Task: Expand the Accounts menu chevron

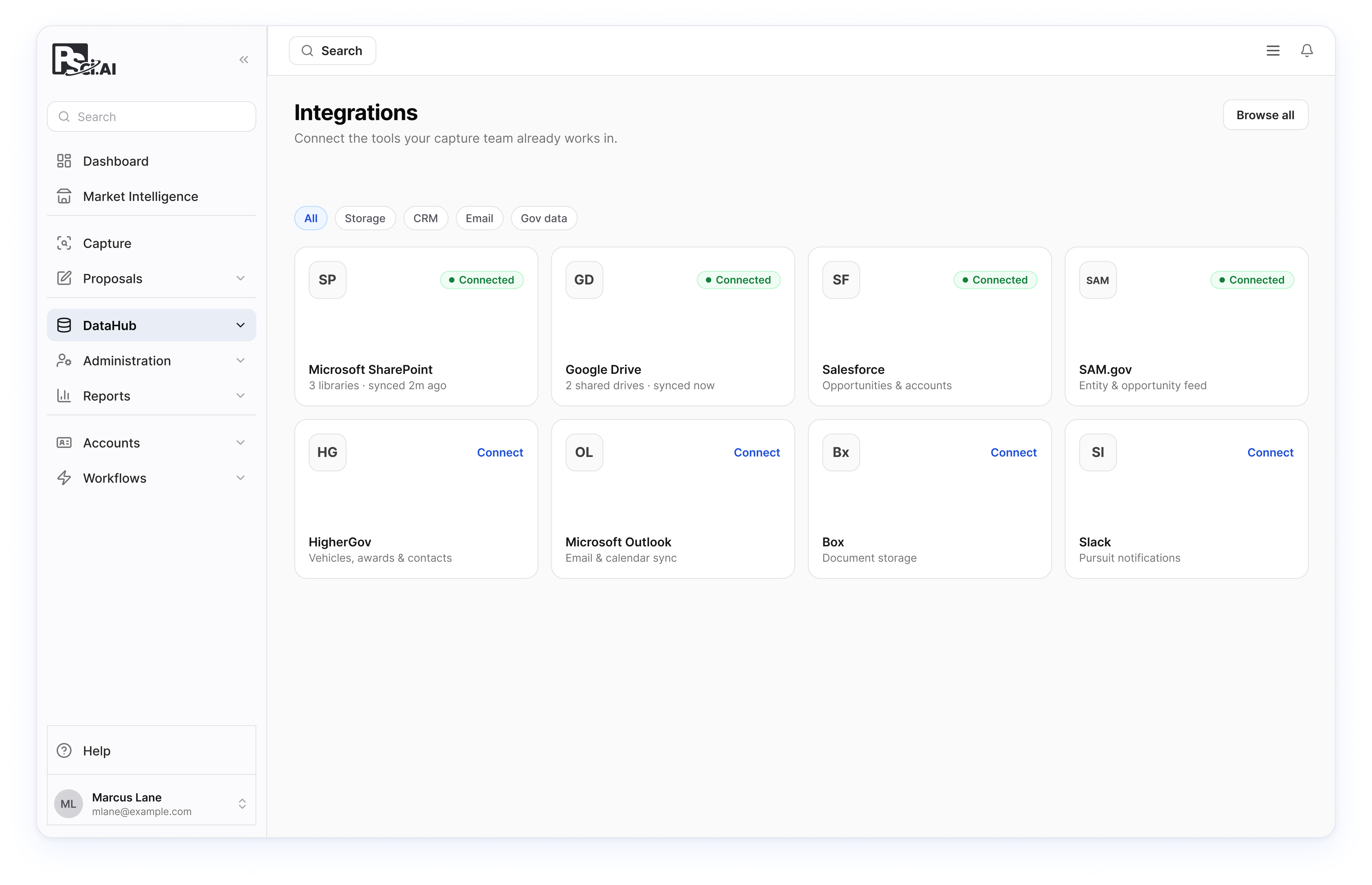Action: tap(241, 442)
